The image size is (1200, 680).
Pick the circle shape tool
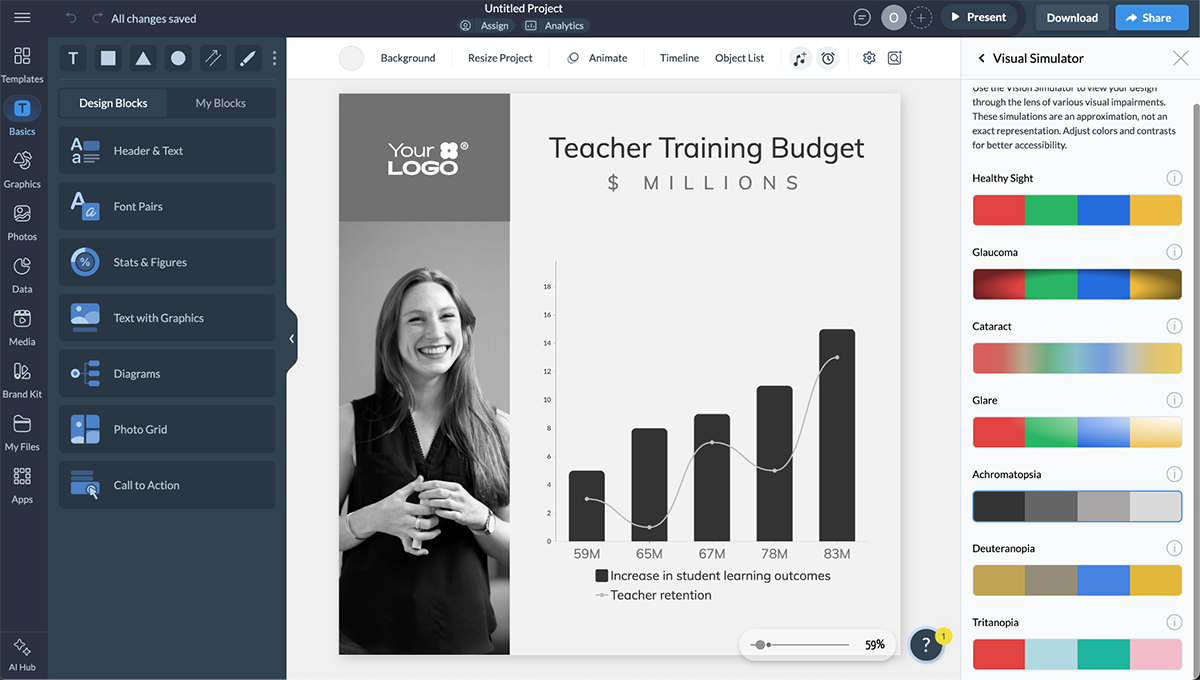178,58
